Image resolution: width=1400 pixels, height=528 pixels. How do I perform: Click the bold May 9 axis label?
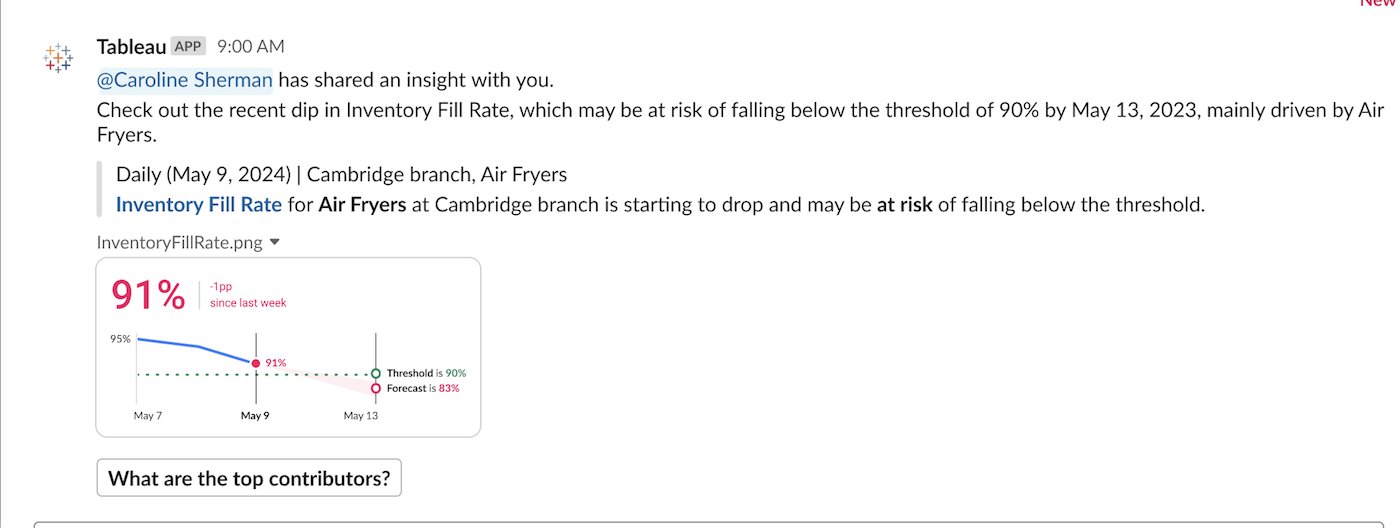coord(255,416)
